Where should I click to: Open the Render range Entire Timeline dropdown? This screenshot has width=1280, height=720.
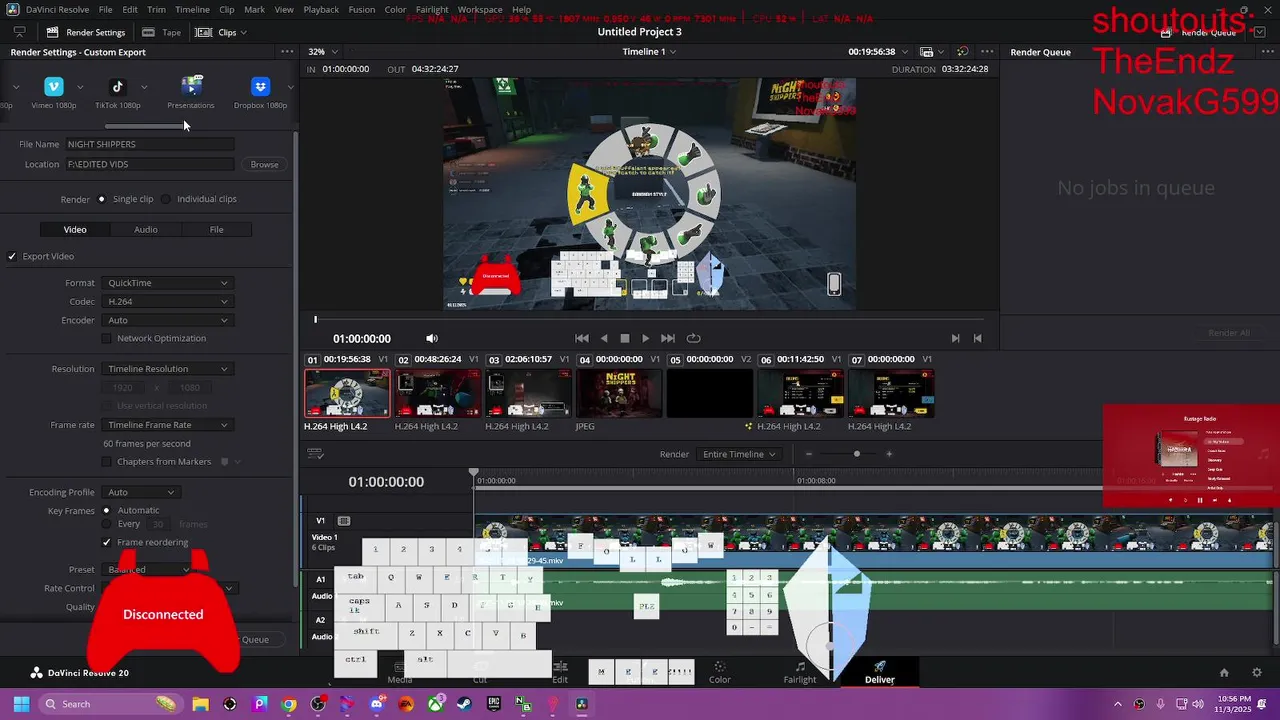click(739, 454)
